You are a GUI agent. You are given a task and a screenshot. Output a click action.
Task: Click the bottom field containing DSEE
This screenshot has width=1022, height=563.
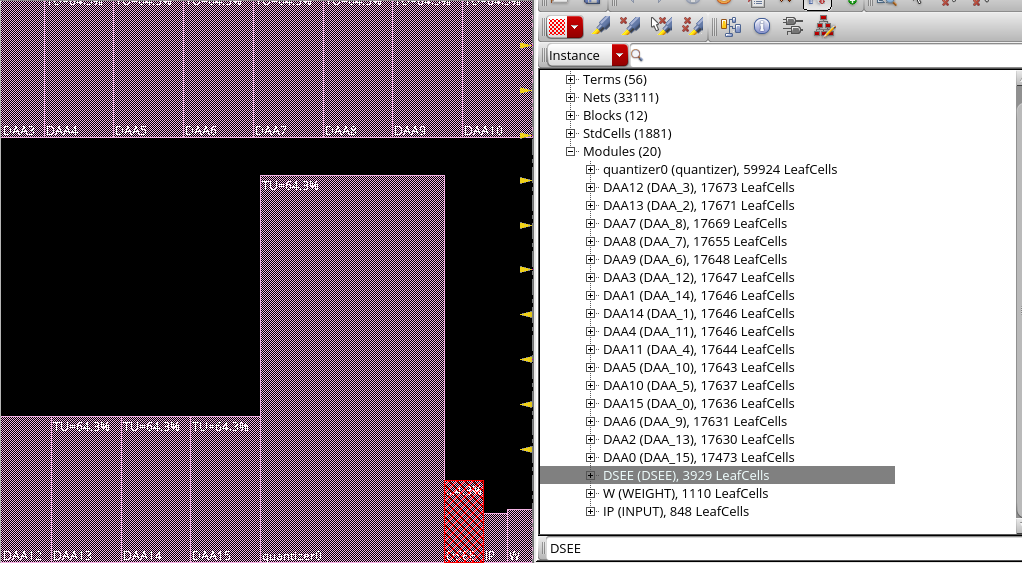pyautogui.click(x=780, y=548)
